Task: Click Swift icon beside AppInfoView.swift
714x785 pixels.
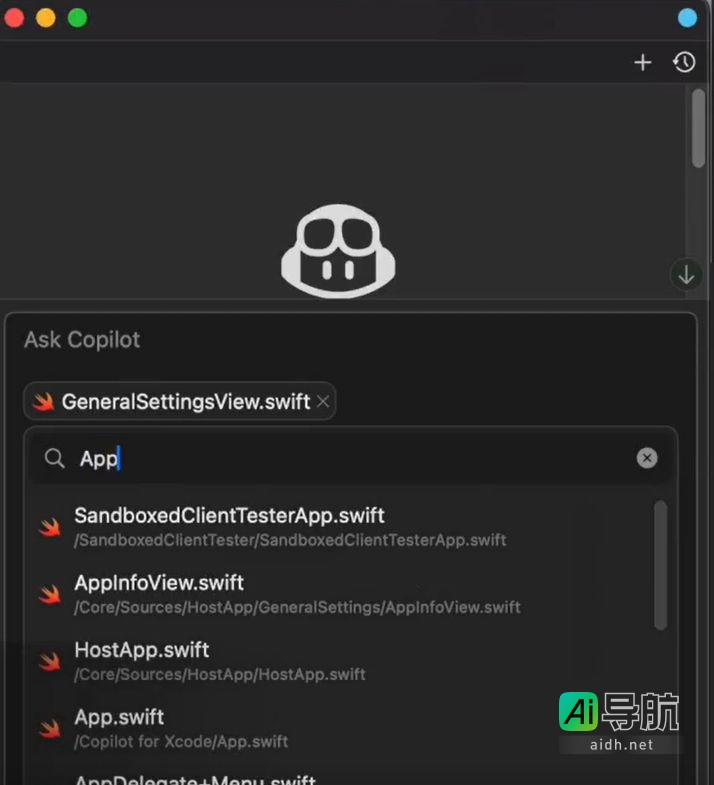Action: [x=50, y=594]
